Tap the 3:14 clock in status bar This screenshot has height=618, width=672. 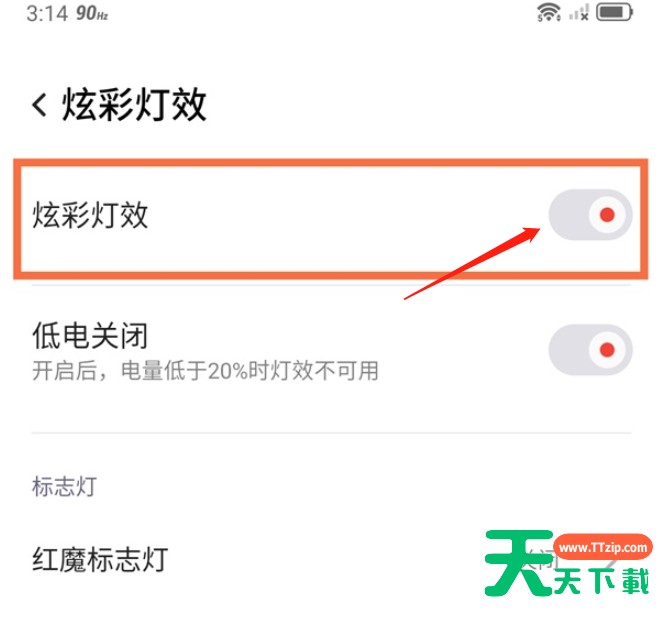point(47,13)
